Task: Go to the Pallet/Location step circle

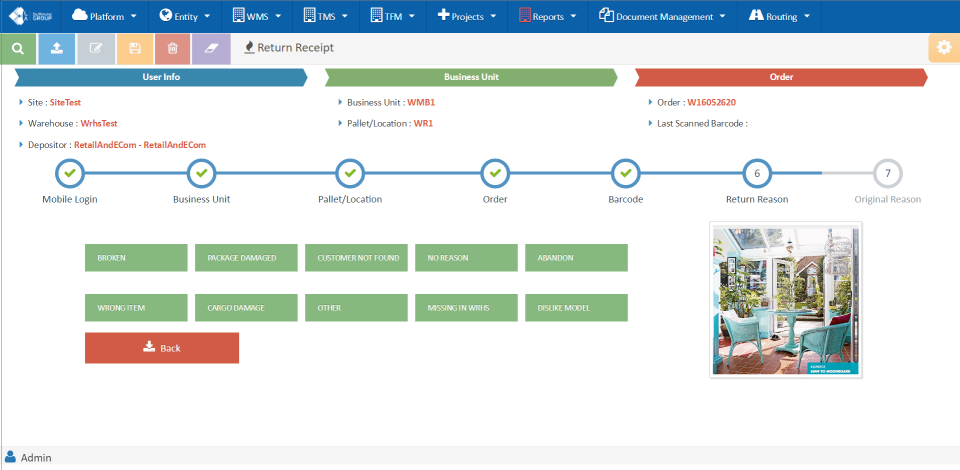Action: click(349, 174)
